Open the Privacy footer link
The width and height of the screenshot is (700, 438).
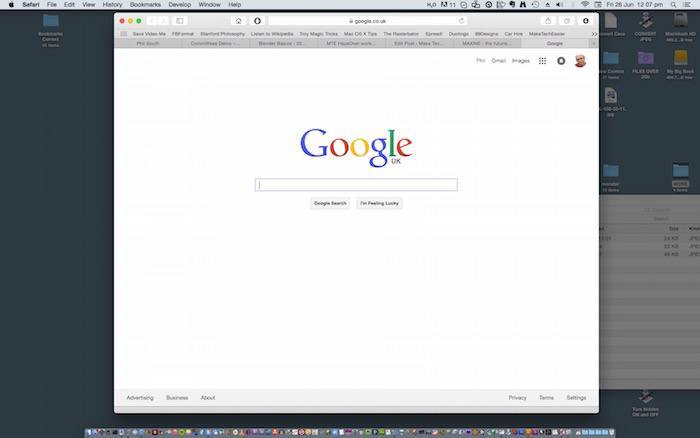(x=517, y=398)
